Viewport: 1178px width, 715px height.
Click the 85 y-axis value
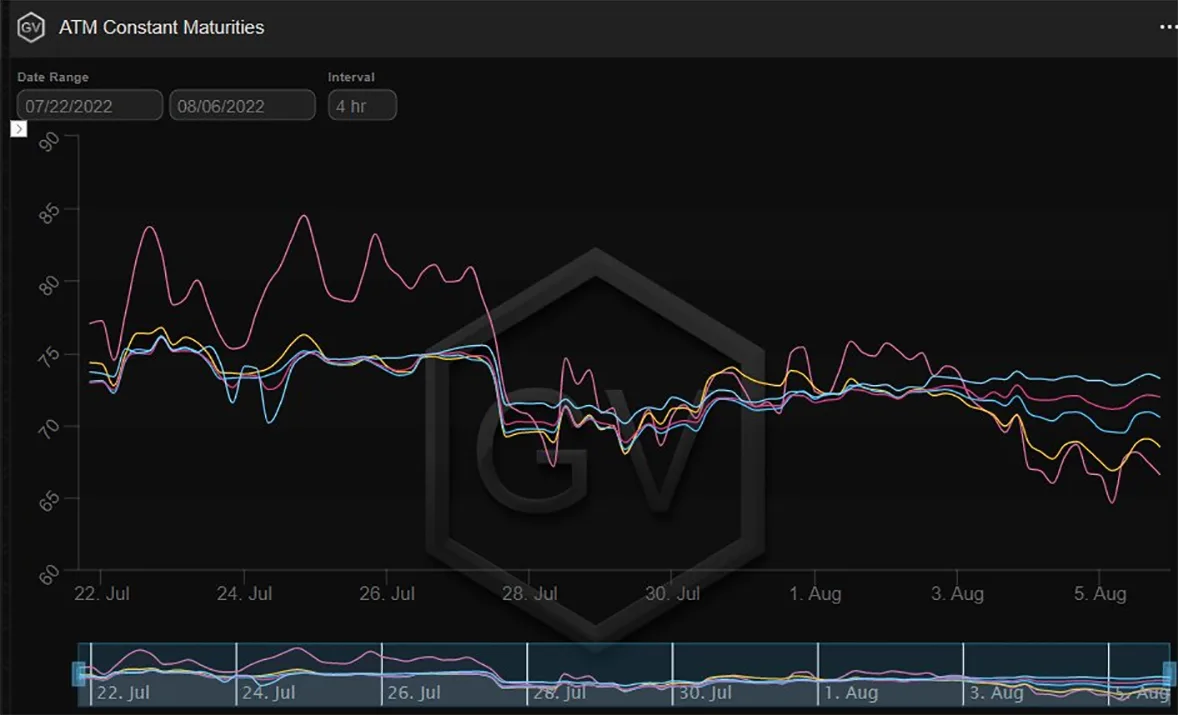tap(50, 213)
